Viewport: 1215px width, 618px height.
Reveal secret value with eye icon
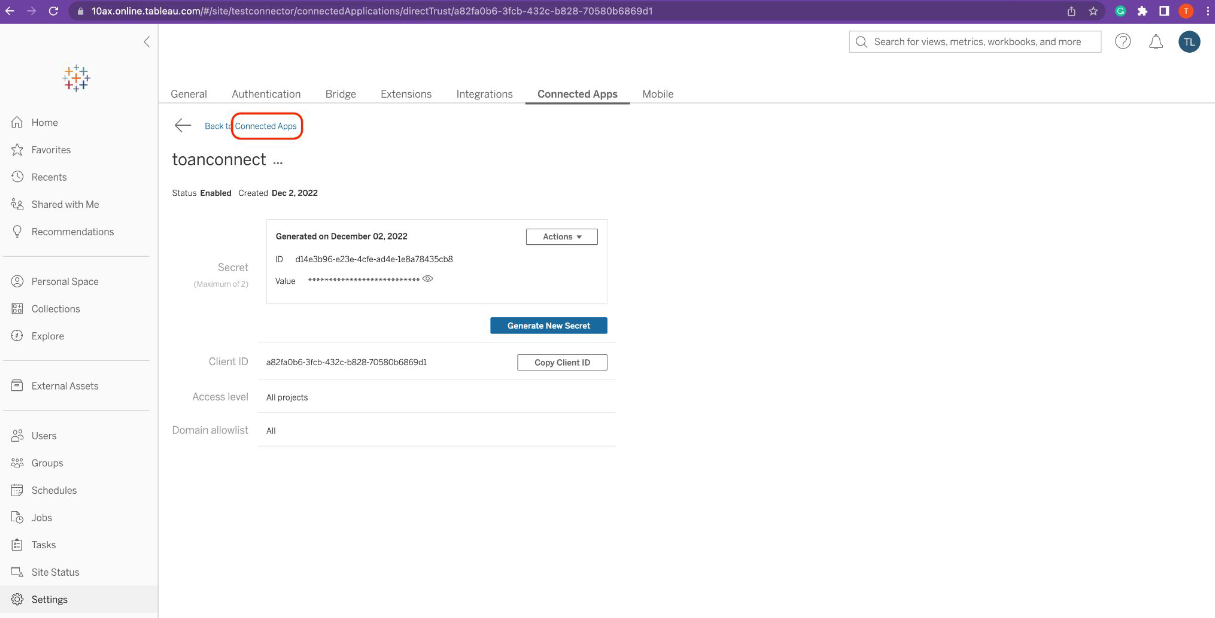pyautogui.click(x=427, y=280)
